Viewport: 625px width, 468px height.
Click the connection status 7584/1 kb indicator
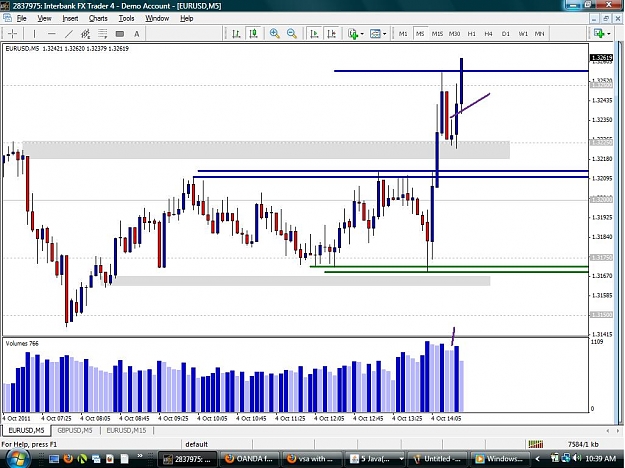coord(583,444)
